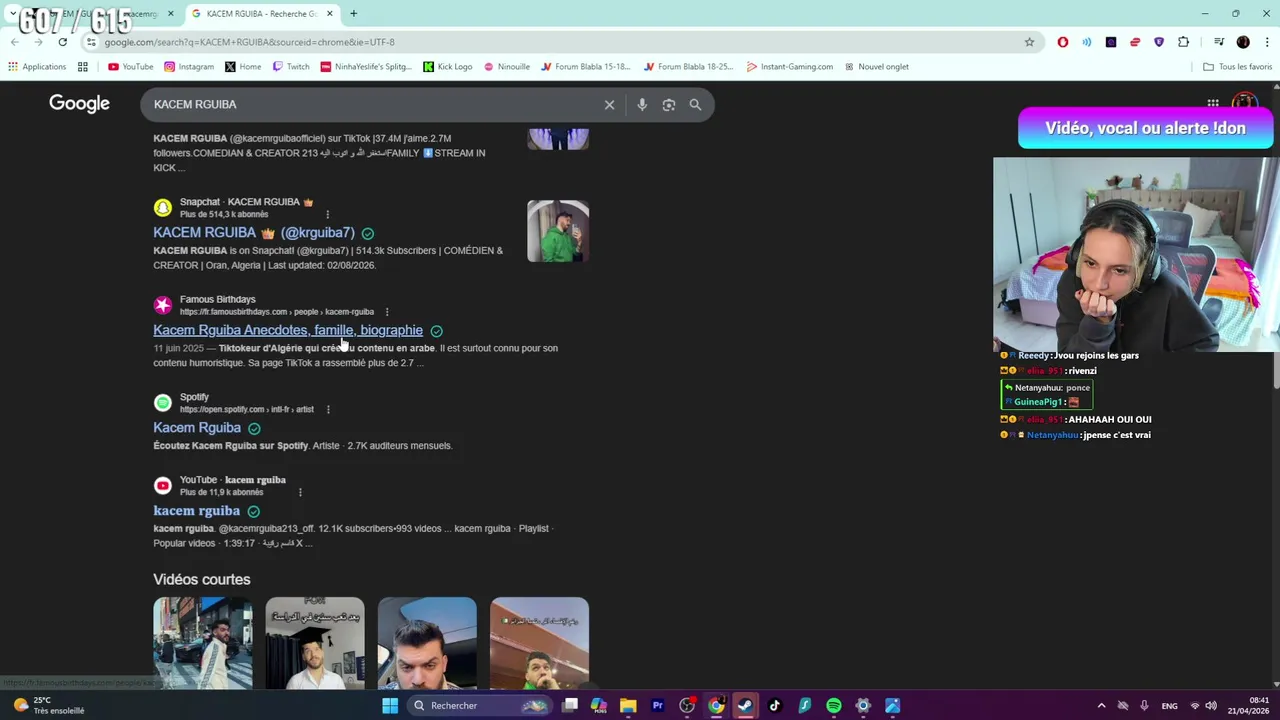Reload the page
Screen dimensions: 1280x720
coord(63,42)
